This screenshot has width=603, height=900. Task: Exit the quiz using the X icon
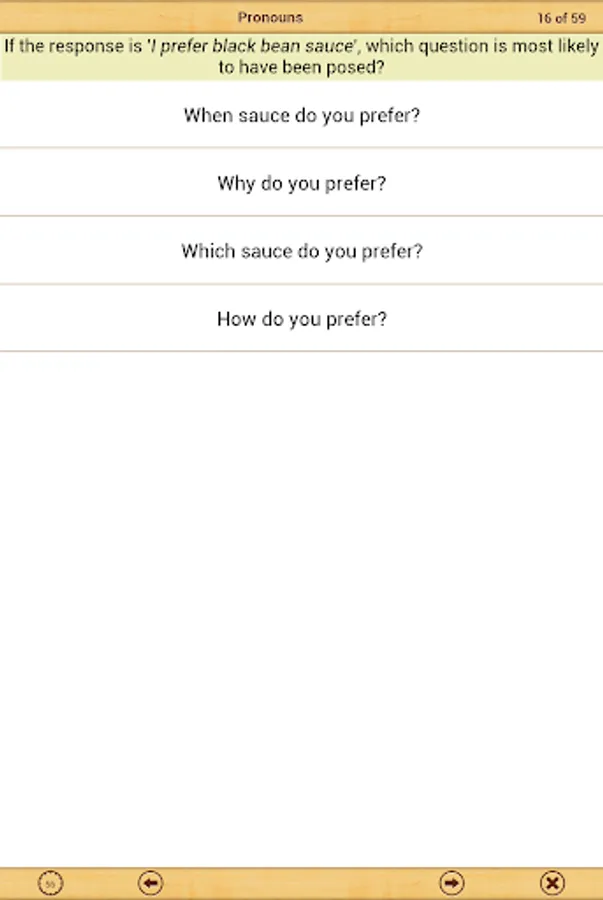[x=552, y=883]
